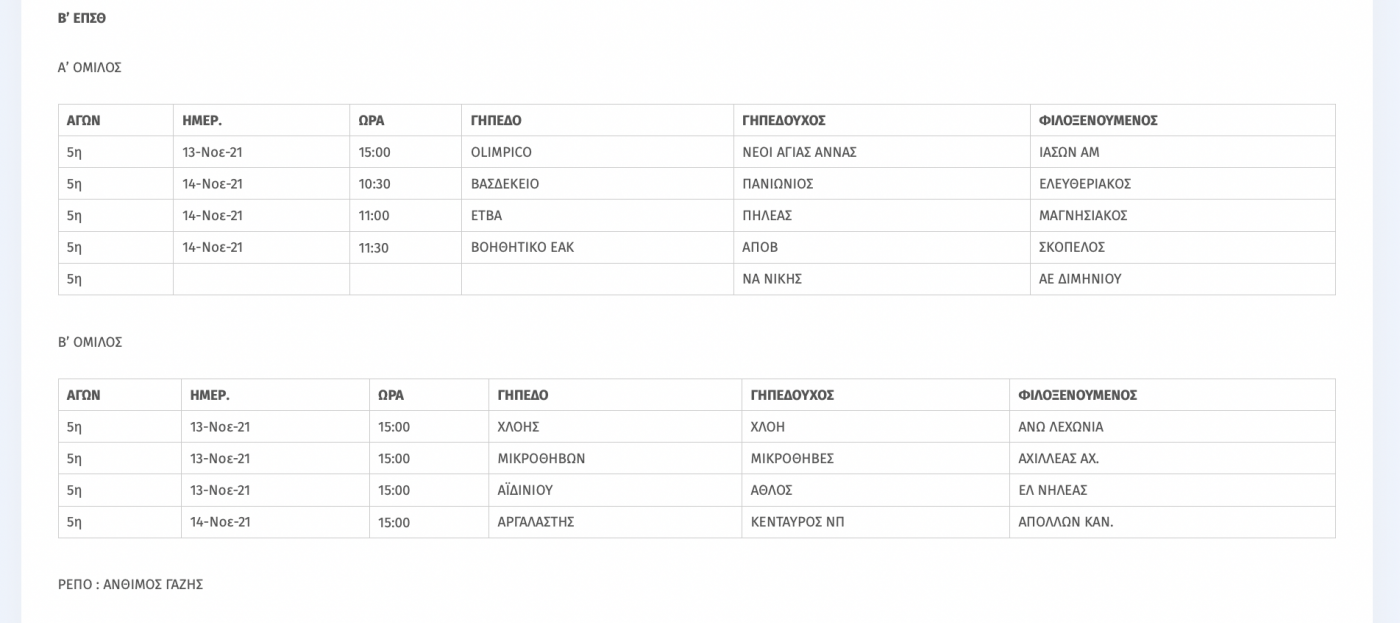Click the ΑΝΩ ΛΕΧΩΝΙΑ guest team cell

1172,427
